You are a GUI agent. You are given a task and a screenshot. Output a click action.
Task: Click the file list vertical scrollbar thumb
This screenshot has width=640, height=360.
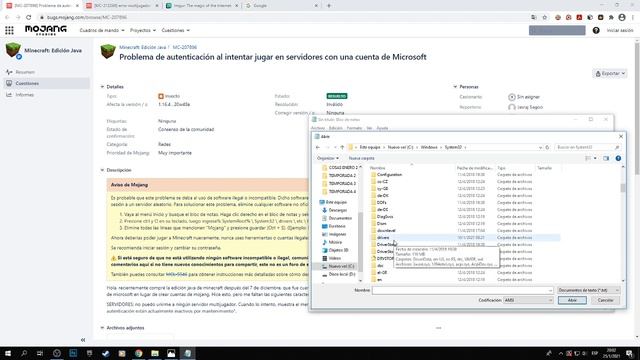pyautogui.click(x=623, y=188)
